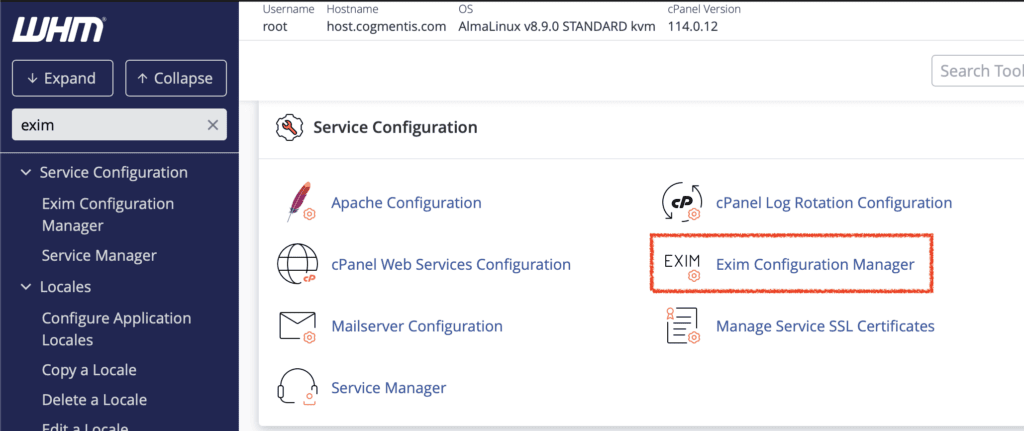The width and height of the screenshot is (1024, 431).
Task: Open Exim Configuration Manager in sidebar
Action: 107,214
